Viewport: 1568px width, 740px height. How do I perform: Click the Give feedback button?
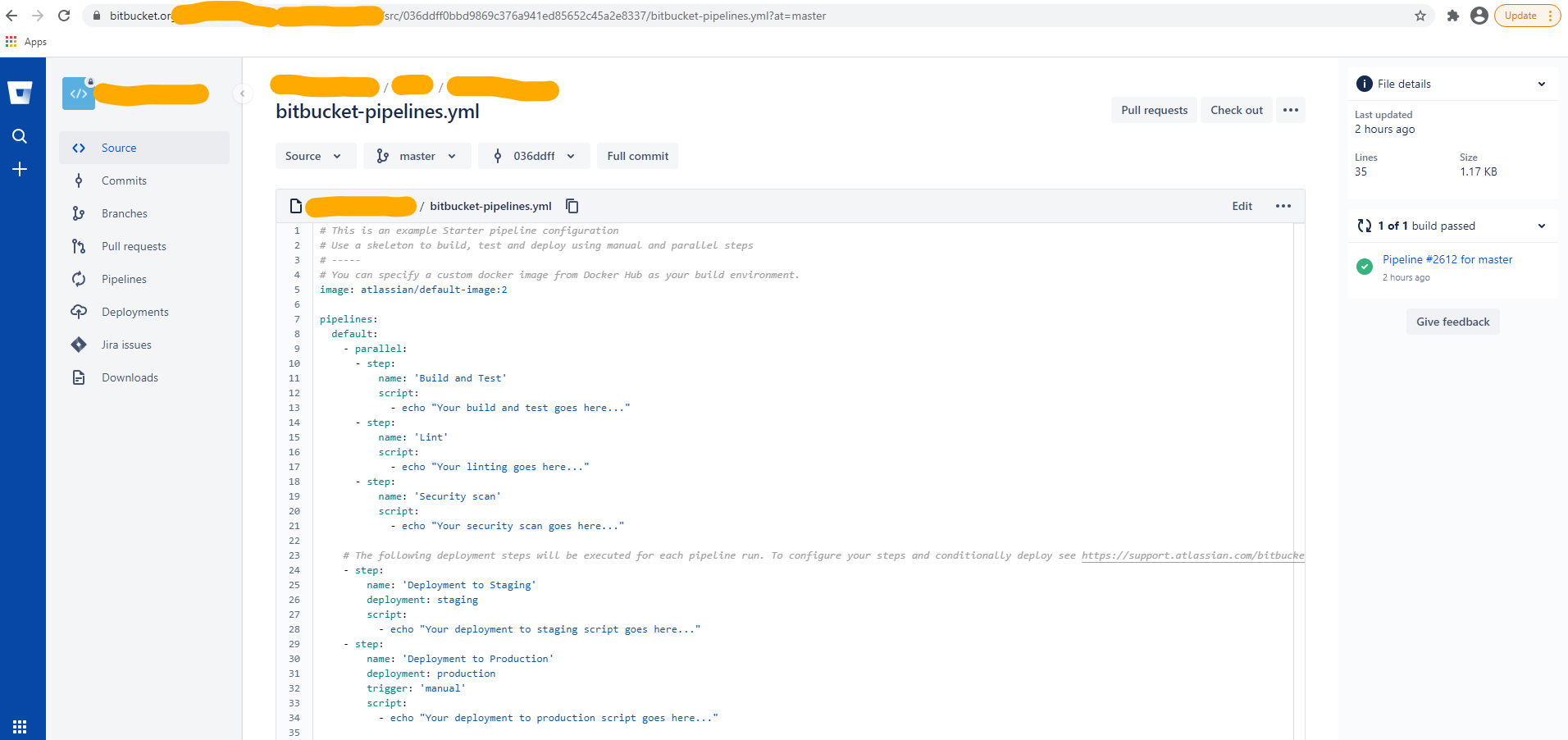(1453, 322)
